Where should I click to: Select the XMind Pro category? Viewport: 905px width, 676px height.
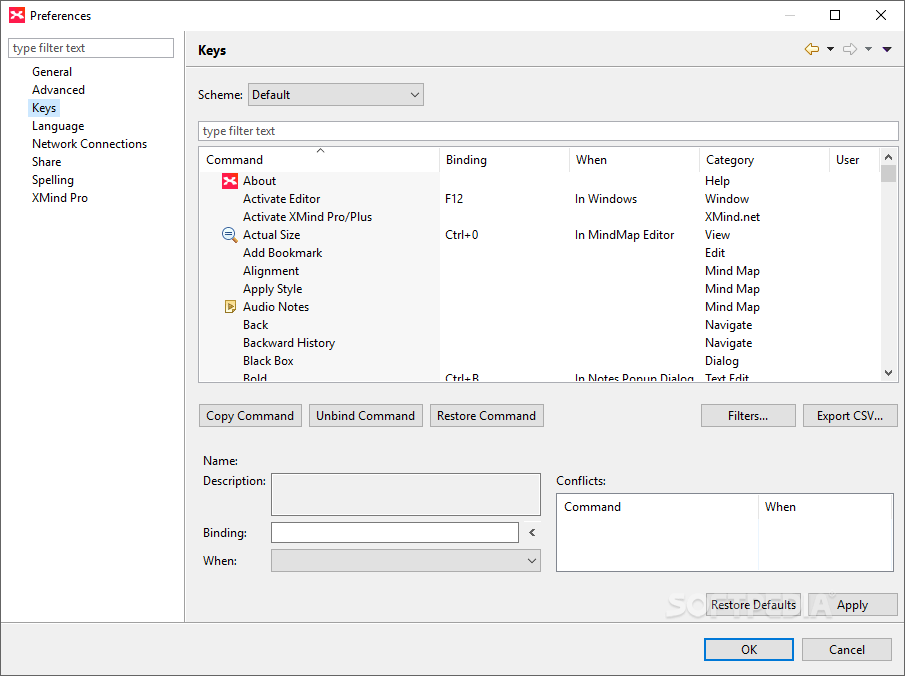coord(58,197)
